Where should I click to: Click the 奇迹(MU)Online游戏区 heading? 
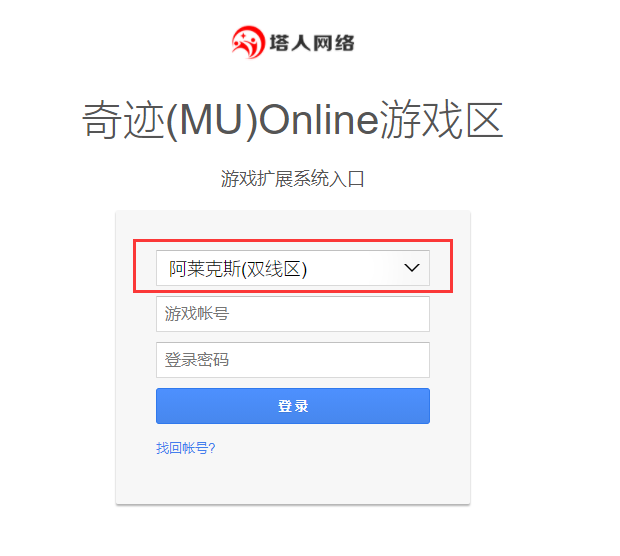pyautogui.click(x=293, y=120)
